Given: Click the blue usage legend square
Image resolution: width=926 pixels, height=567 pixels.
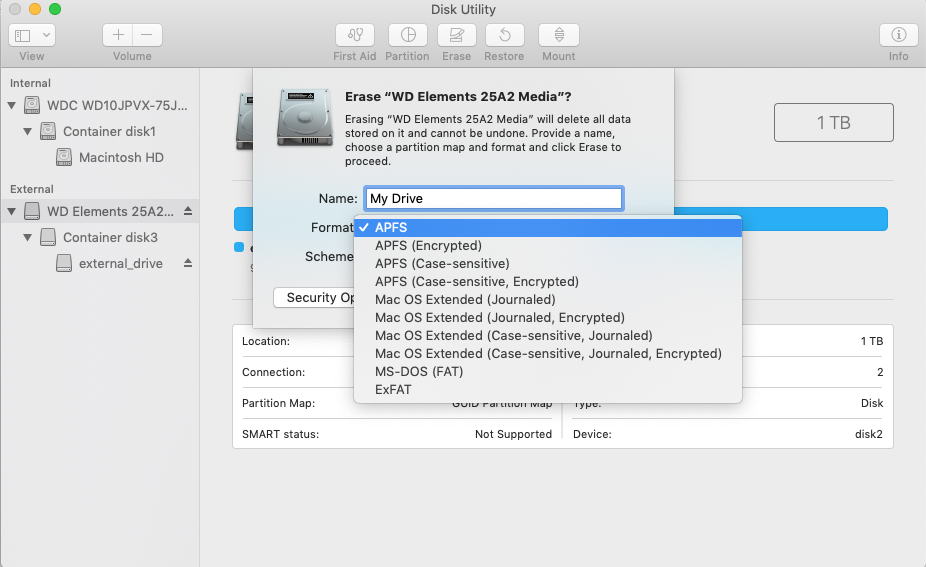Looking at the screenshot, I should (239, 247).
